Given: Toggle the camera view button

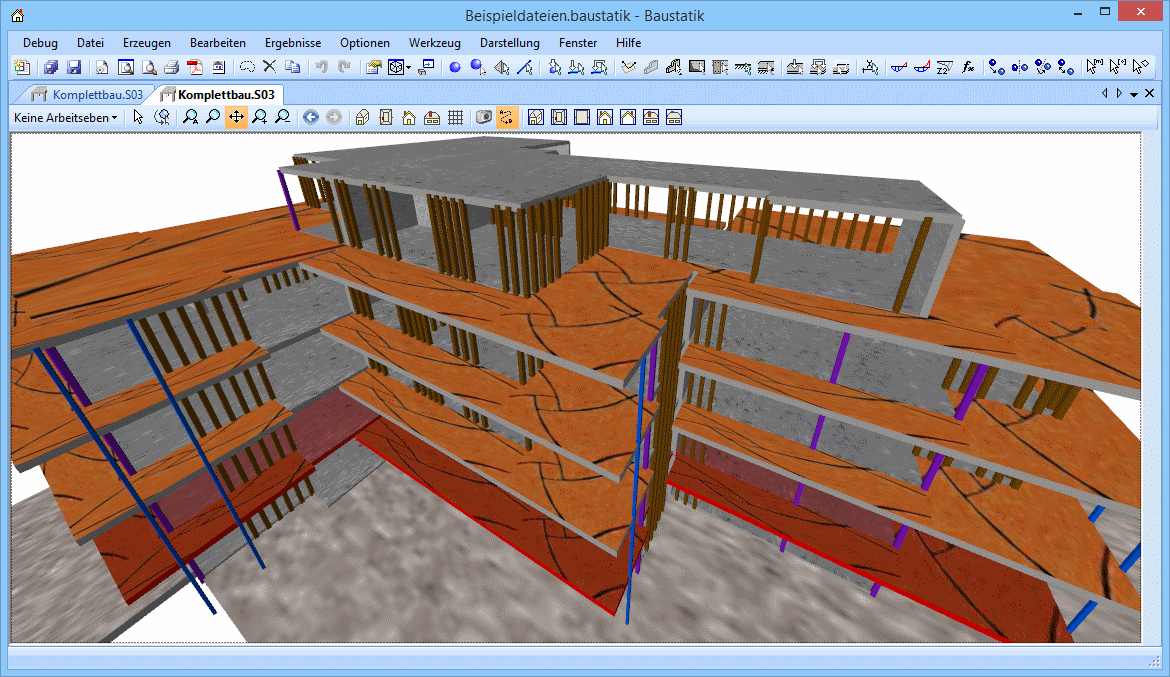Looking at the screenshot, I should (x=484, y=117).
